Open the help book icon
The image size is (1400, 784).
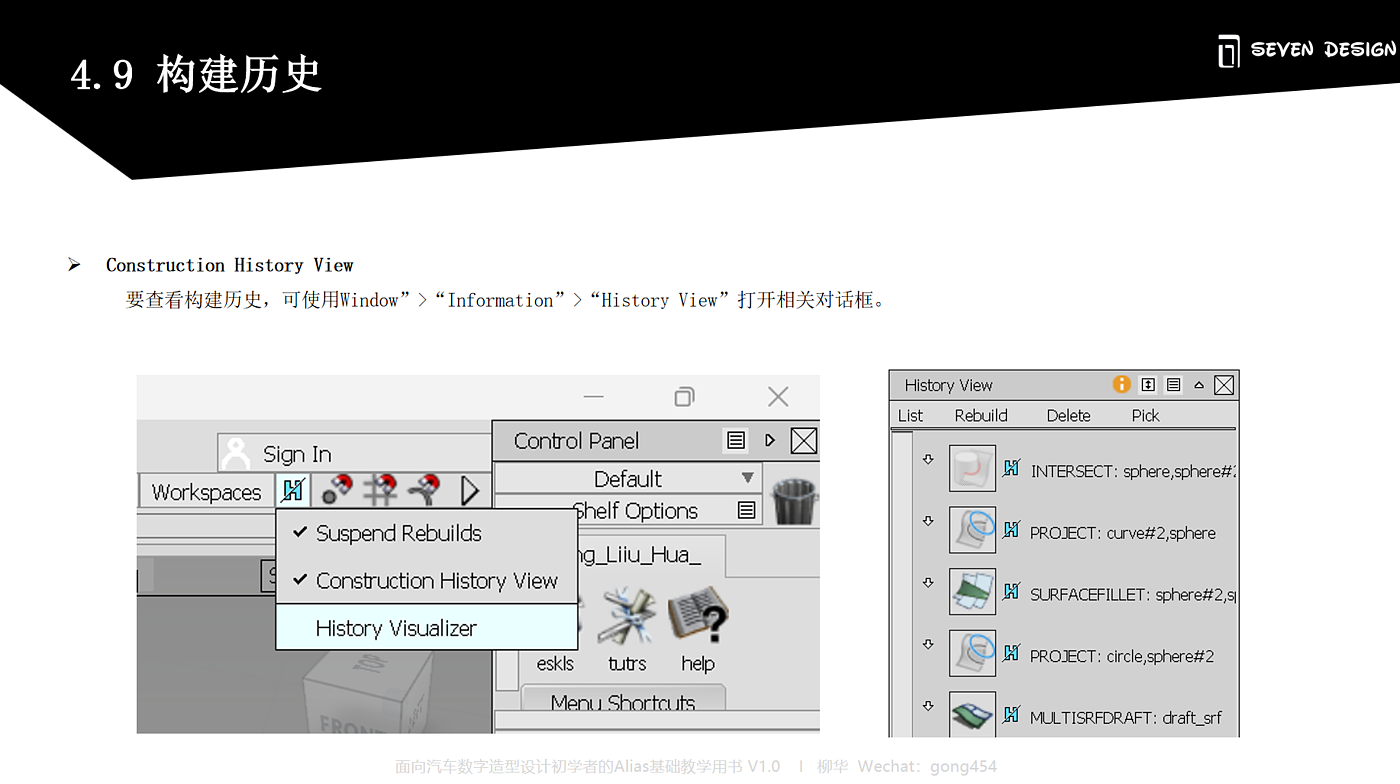(x=697, y=616)
